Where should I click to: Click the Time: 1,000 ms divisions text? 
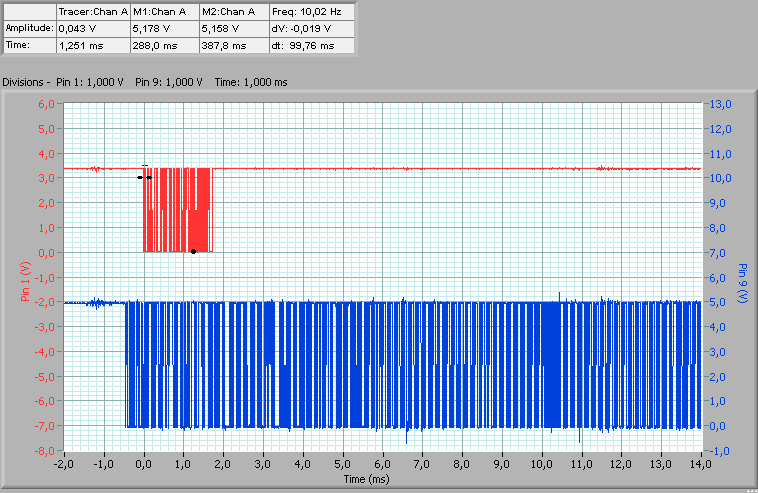[252, 81]
